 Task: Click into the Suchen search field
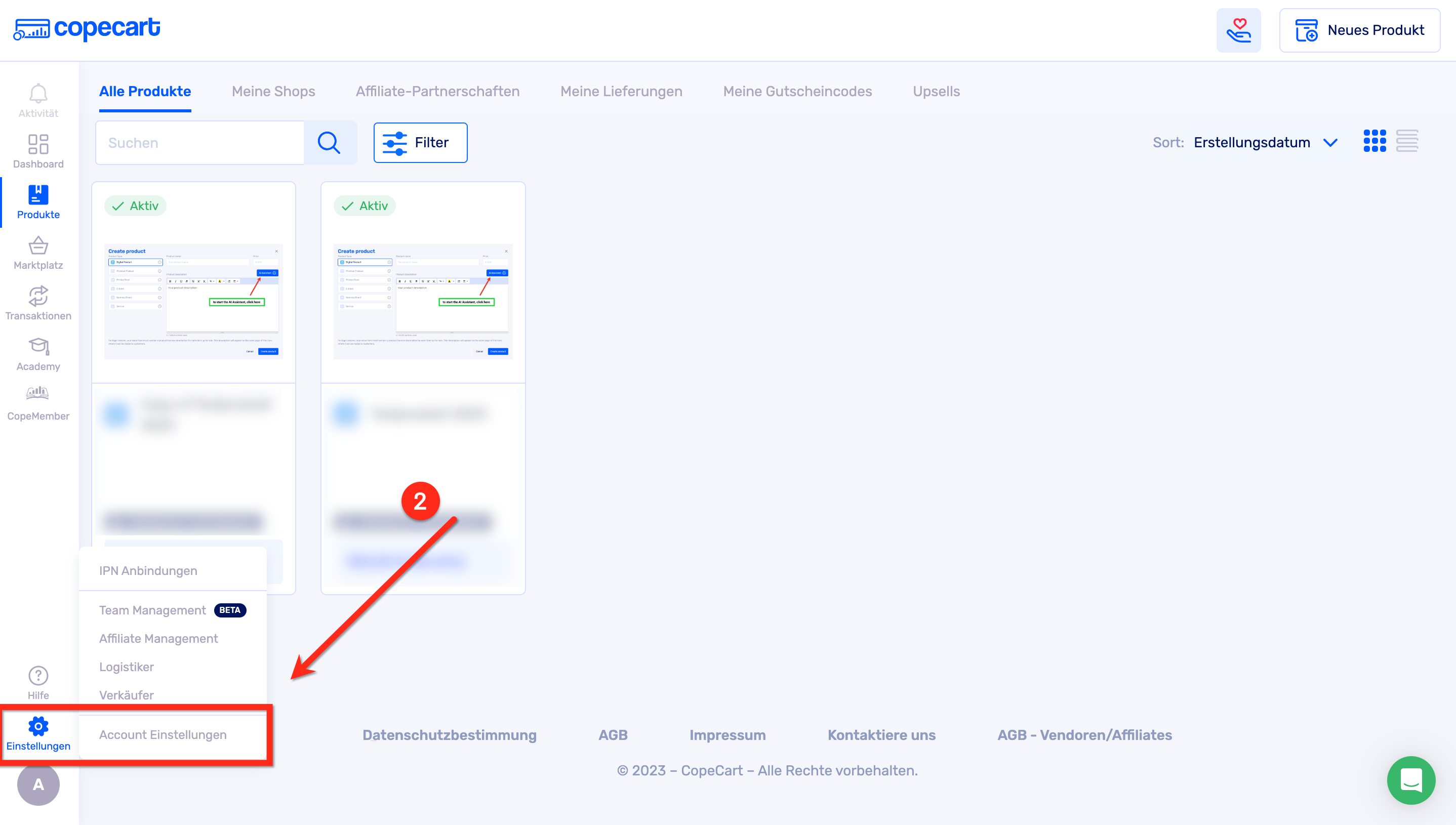point(199,143)
